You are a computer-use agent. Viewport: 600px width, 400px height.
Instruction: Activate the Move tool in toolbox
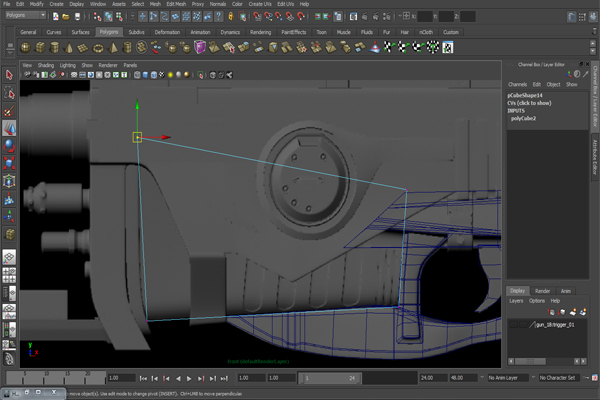click(9, 128)
